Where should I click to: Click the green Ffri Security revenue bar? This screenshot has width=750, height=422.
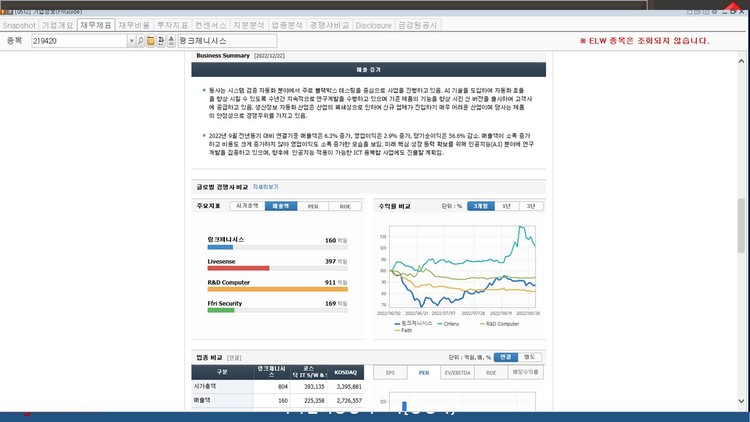[x=221, y=311]
